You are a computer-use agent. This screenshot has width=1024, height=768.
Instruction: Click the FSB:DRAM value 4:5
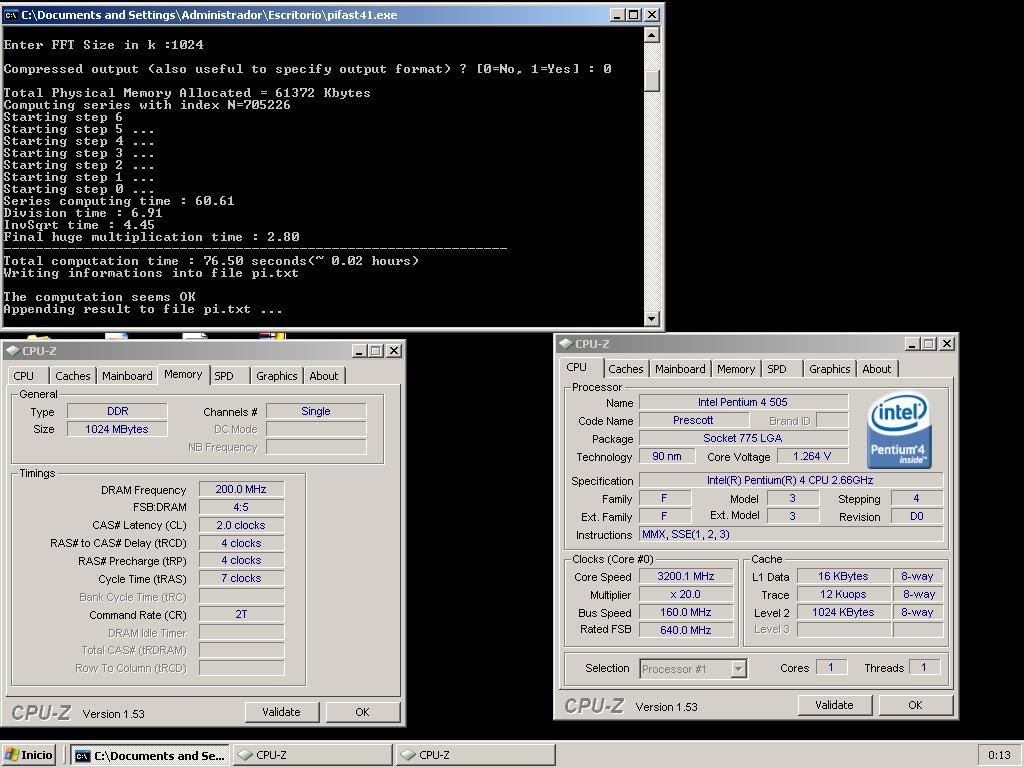click(x=241, y=507)
